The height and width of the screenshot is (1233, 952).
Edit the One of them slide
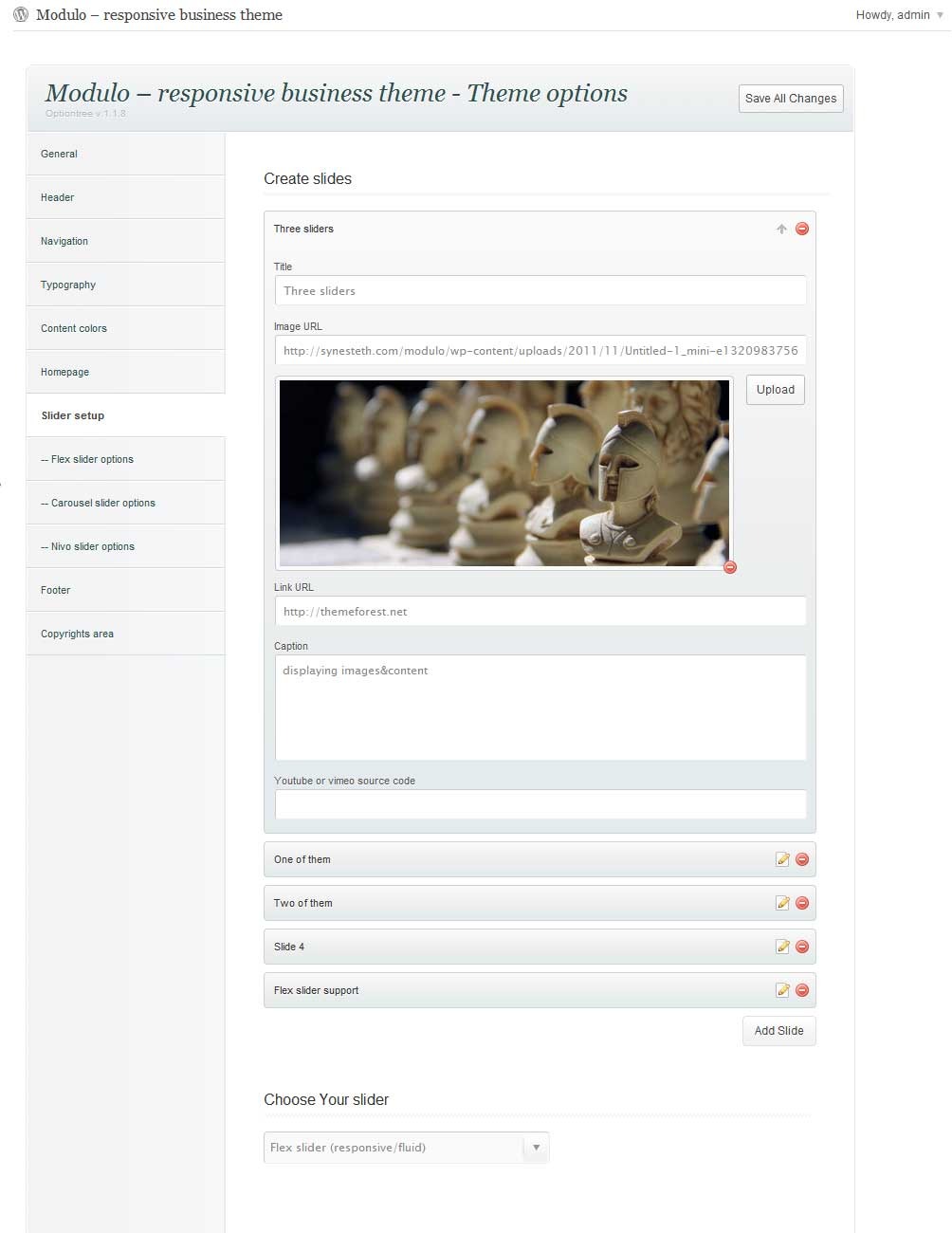[782, 859]
